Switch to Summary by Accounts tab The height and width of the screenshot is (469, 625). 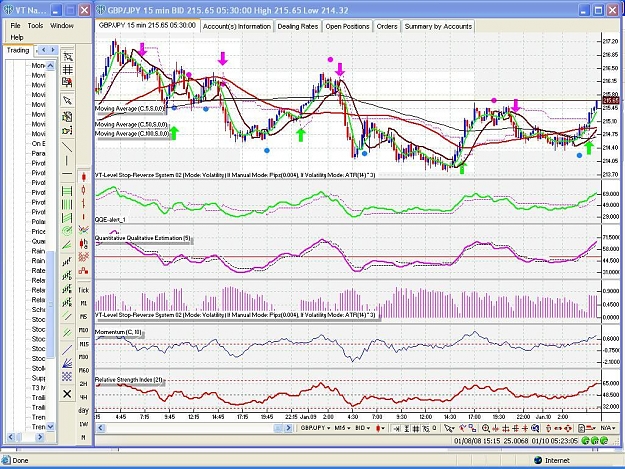[438, 27]
